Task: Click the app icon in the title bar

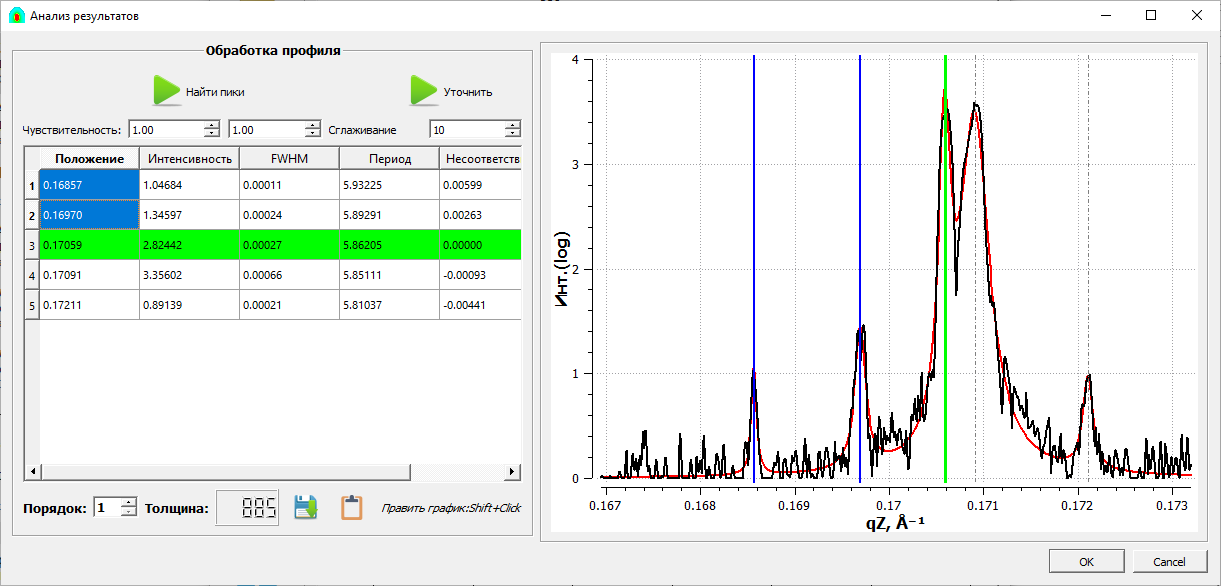Action: pyautogui.click(x=16, y=16)
